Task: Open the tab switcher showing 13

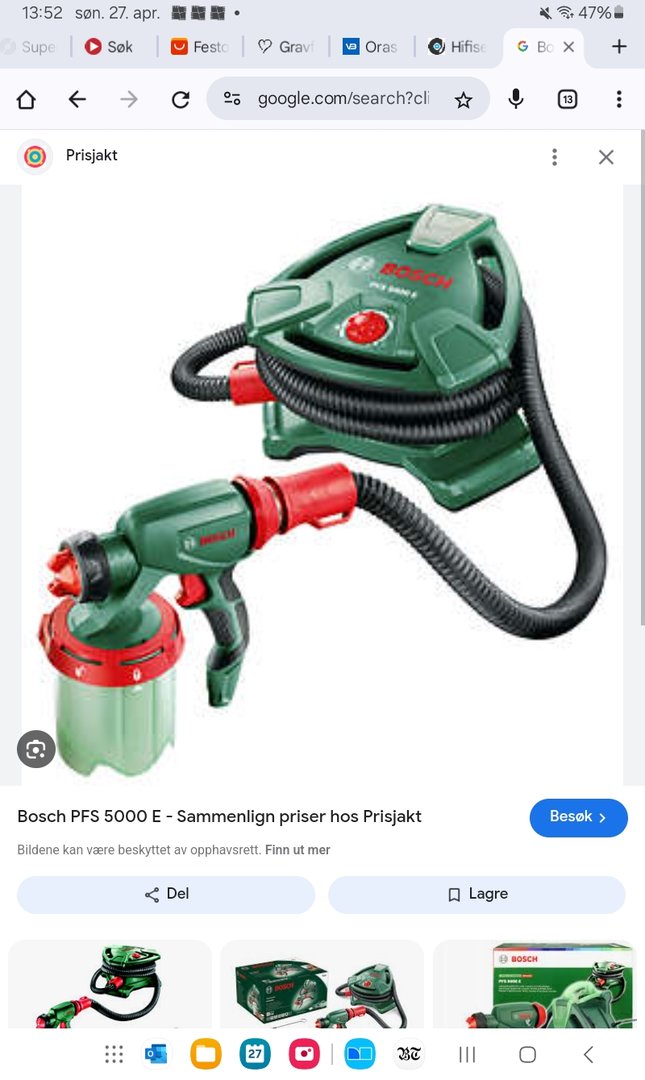Action: click(x=567, y=100)
